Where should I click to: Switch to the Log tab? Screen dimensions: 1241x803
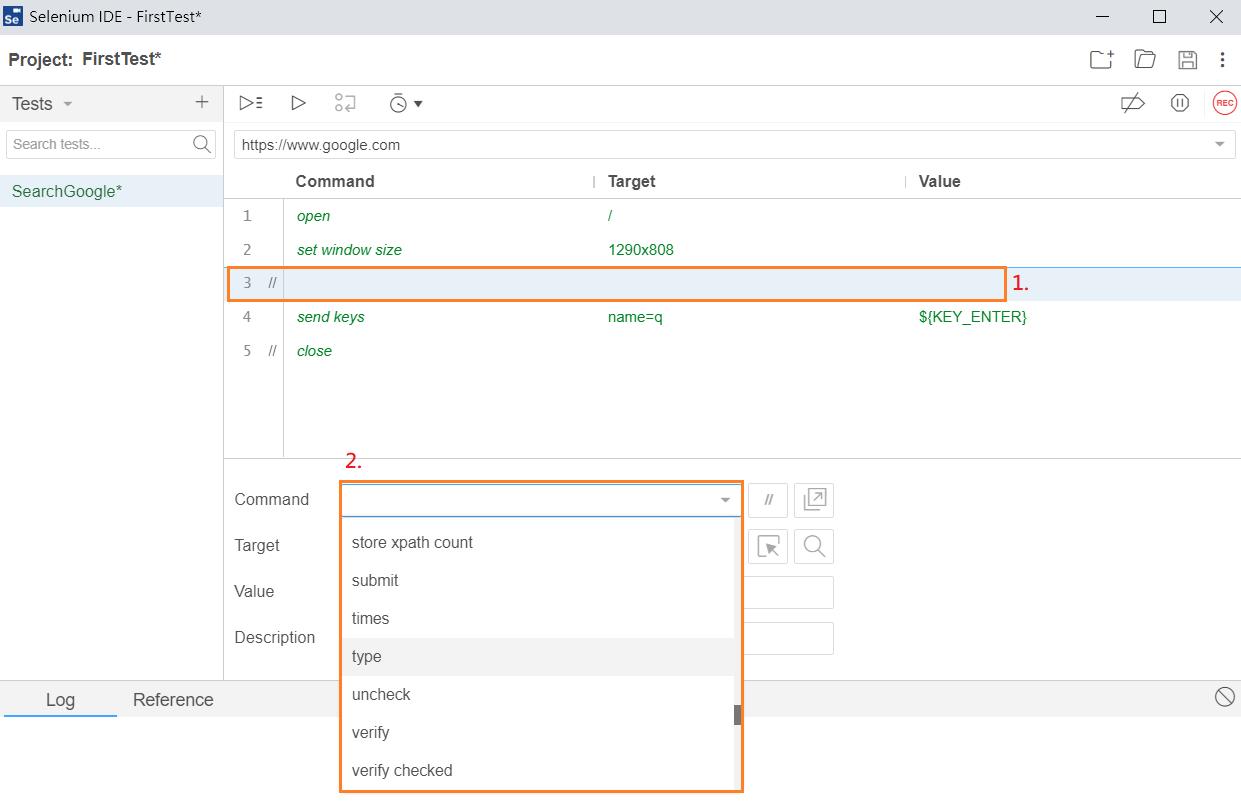click(x=60, y=700)
